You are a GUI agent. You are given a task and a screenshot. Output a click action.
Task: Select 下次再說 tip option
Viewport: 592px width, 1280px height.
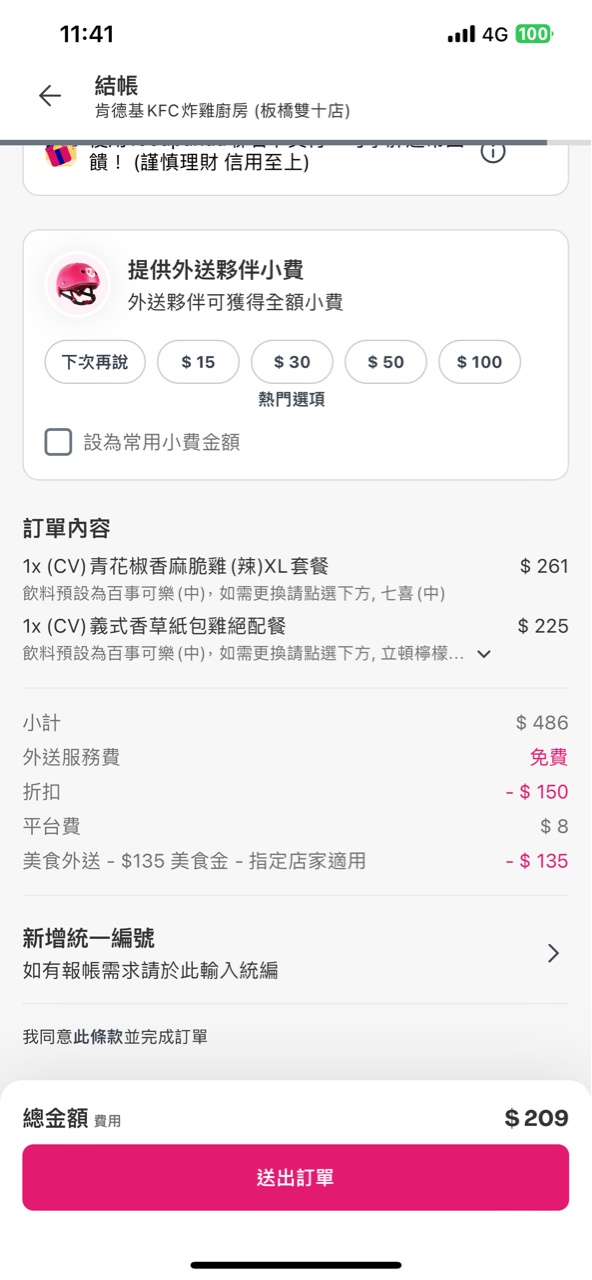(95, 362)
